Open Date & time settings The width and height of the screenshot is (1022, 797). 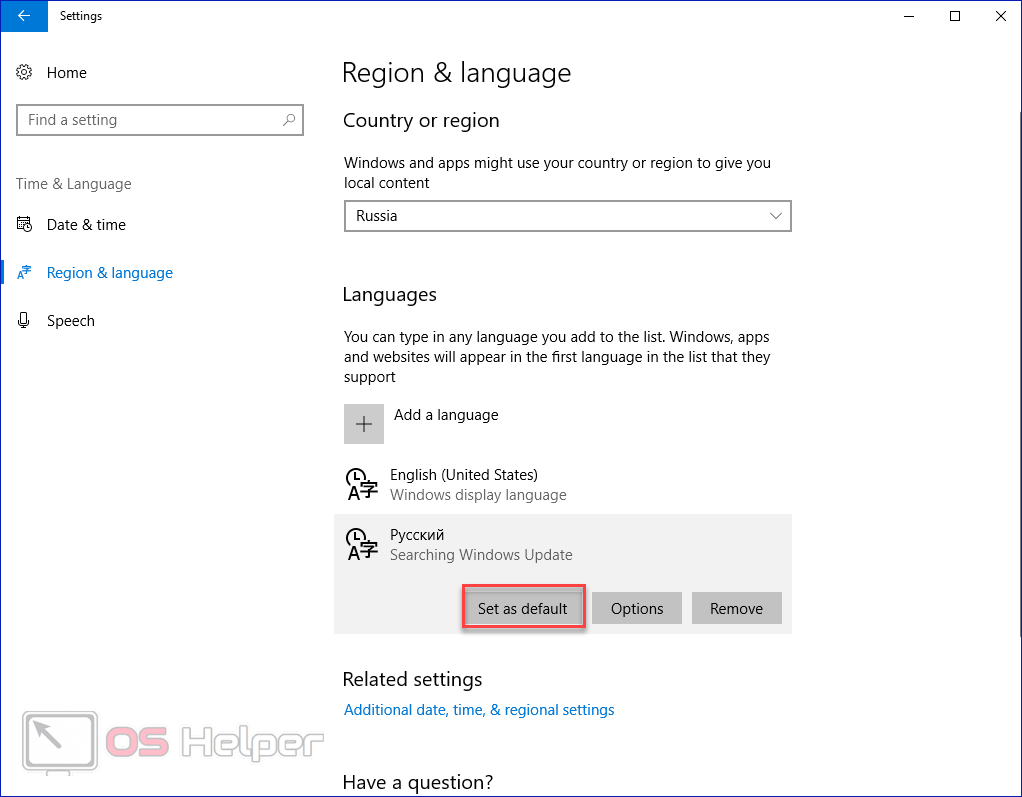(86, 225)
